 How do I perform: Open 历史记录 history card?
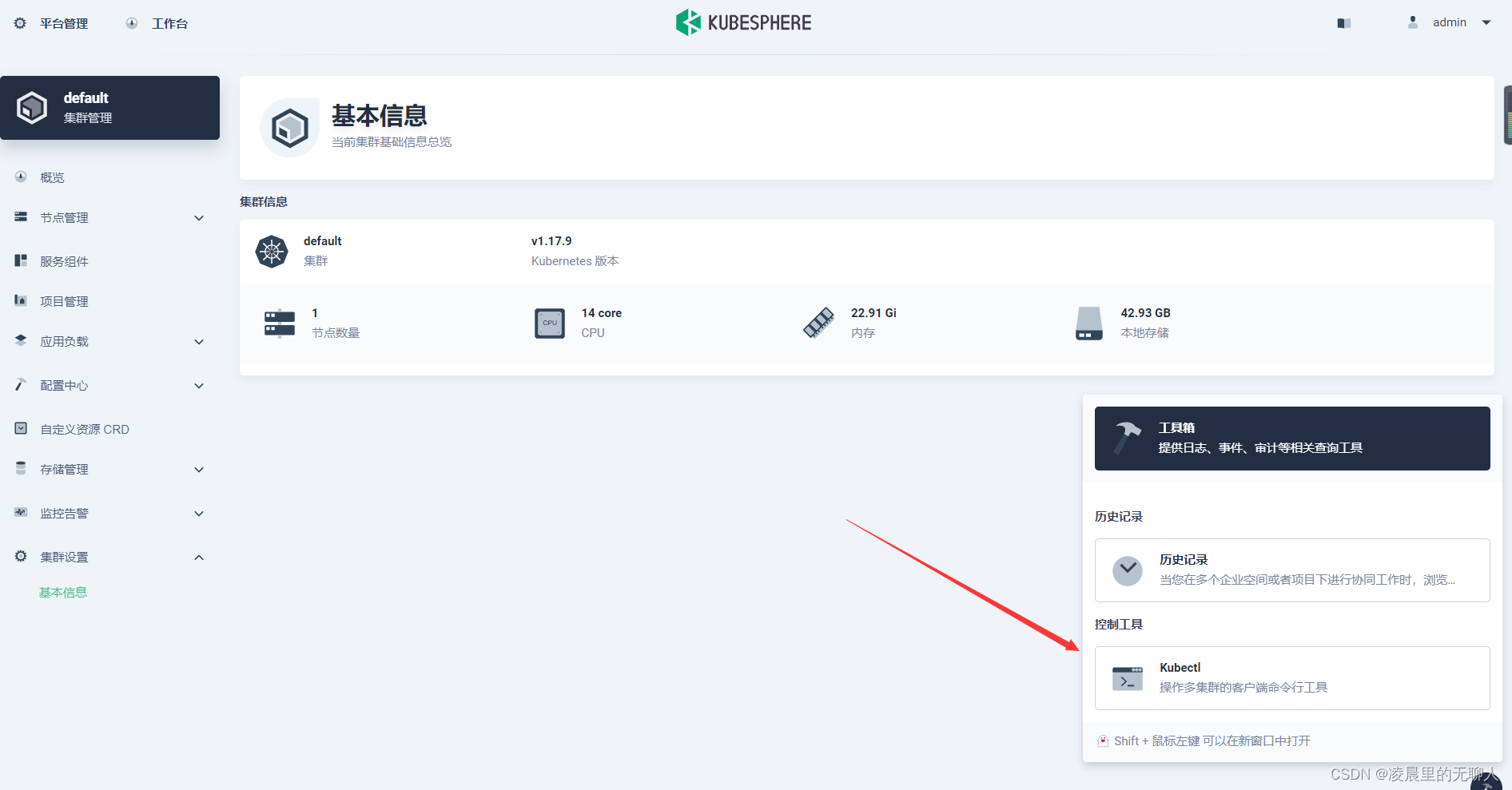tap(1292, 570)
